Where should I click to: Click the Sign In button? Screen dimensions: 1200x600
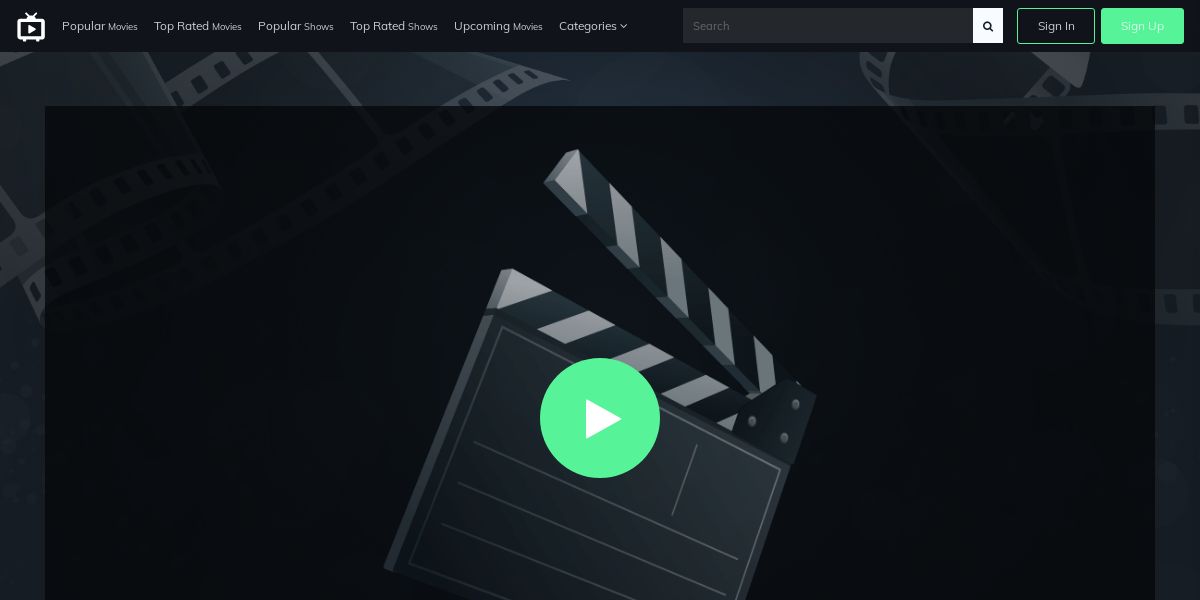(x=1056, y=26)
